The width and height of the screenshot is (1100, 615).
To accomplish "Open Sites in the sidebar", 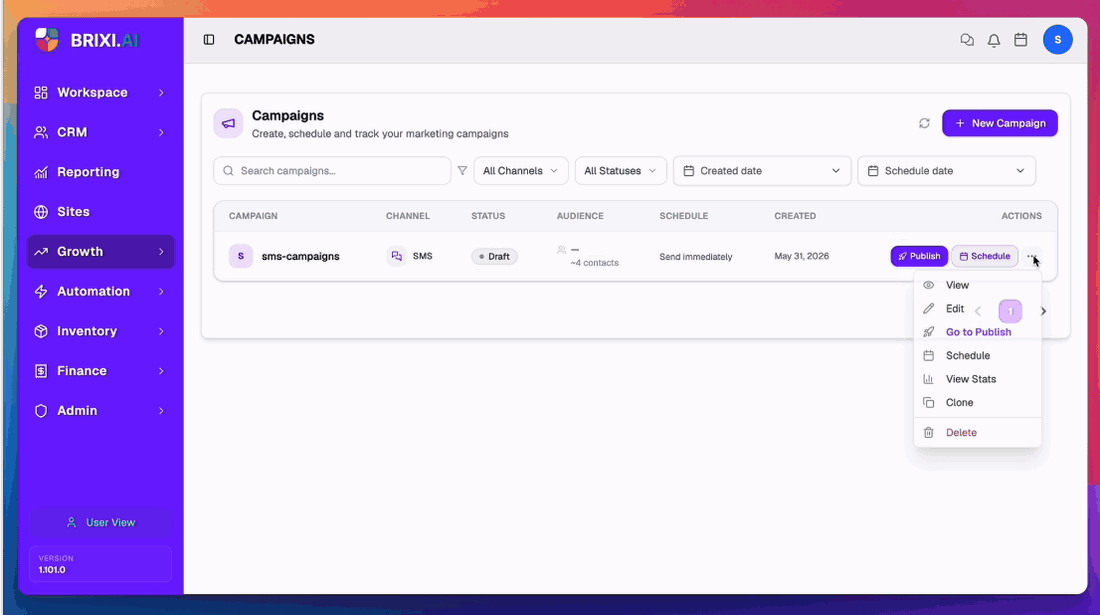I will pos(100,212).
